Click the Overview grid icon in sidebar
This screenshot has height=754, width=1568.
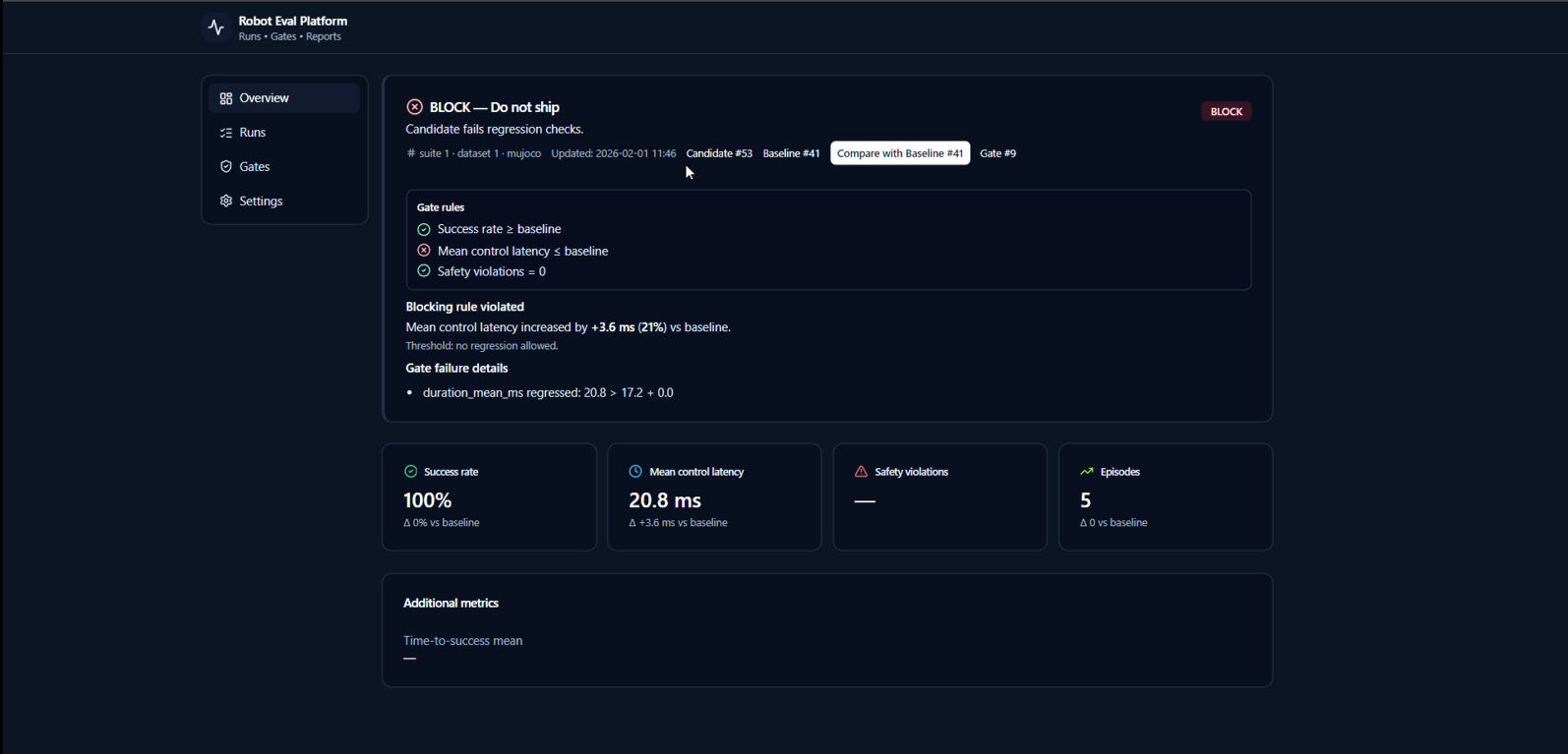(226, 98)
